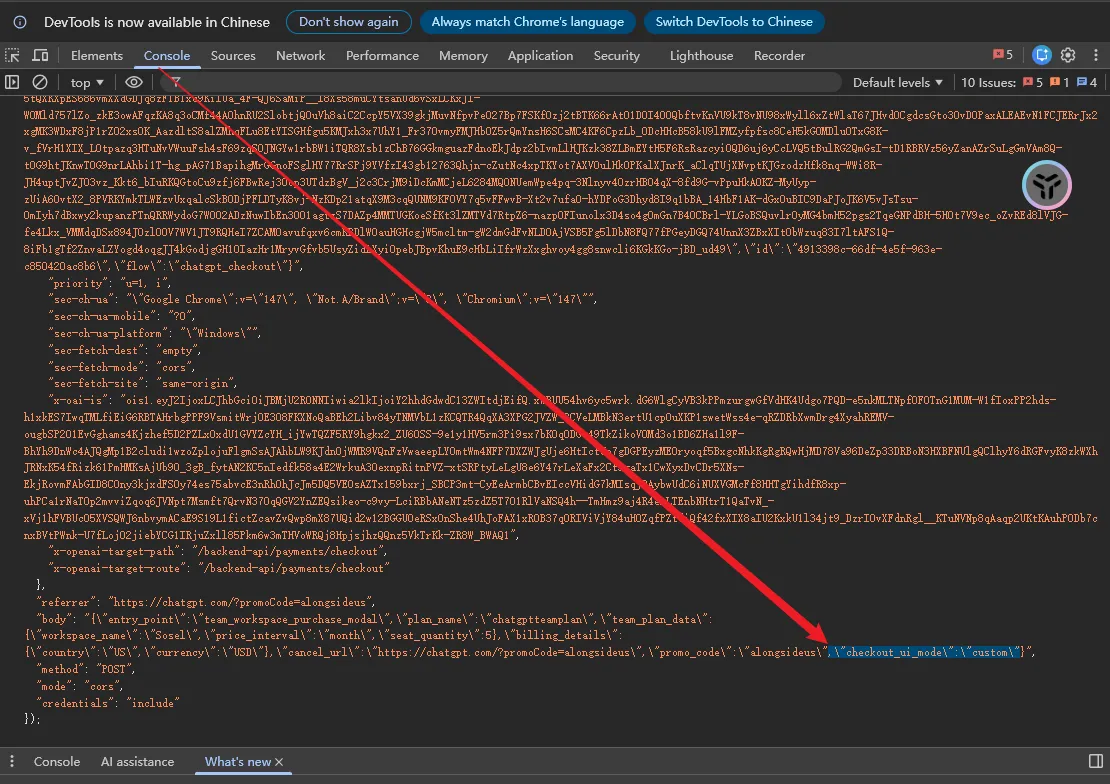
Task: Click the "method": "POST" line
Action: click(86, 669)
